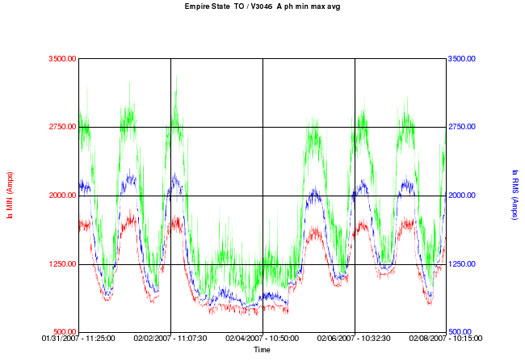Select the red 2000.00 left axis value
525x362 pixels.
click(63, 195)
